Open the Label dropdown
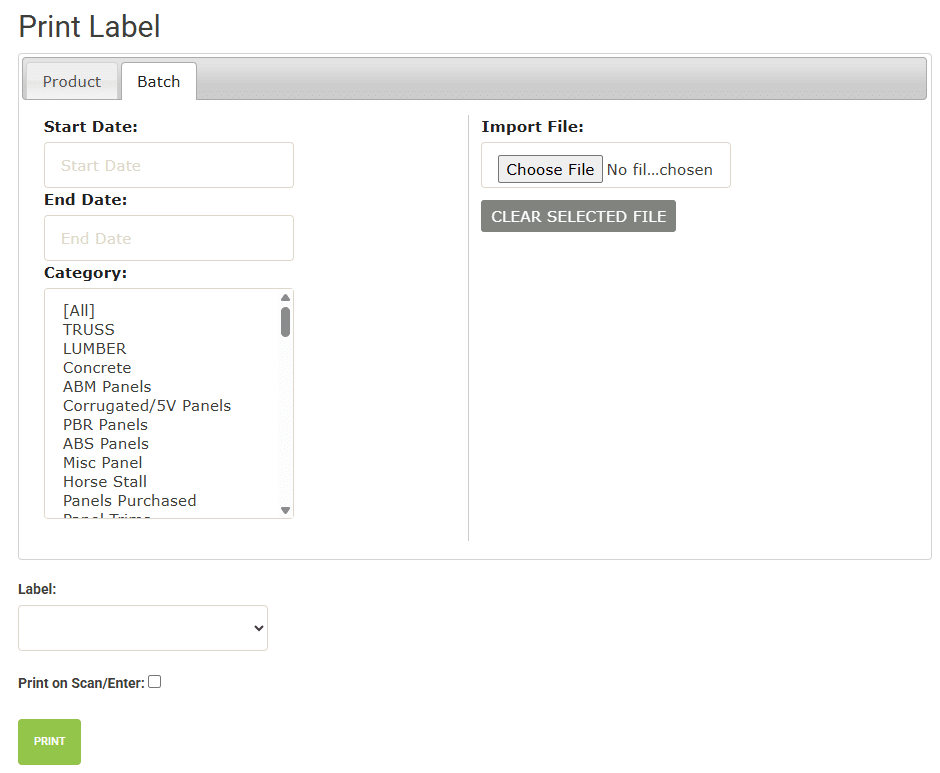Screen dimensions: 940x773 point(143,627)
